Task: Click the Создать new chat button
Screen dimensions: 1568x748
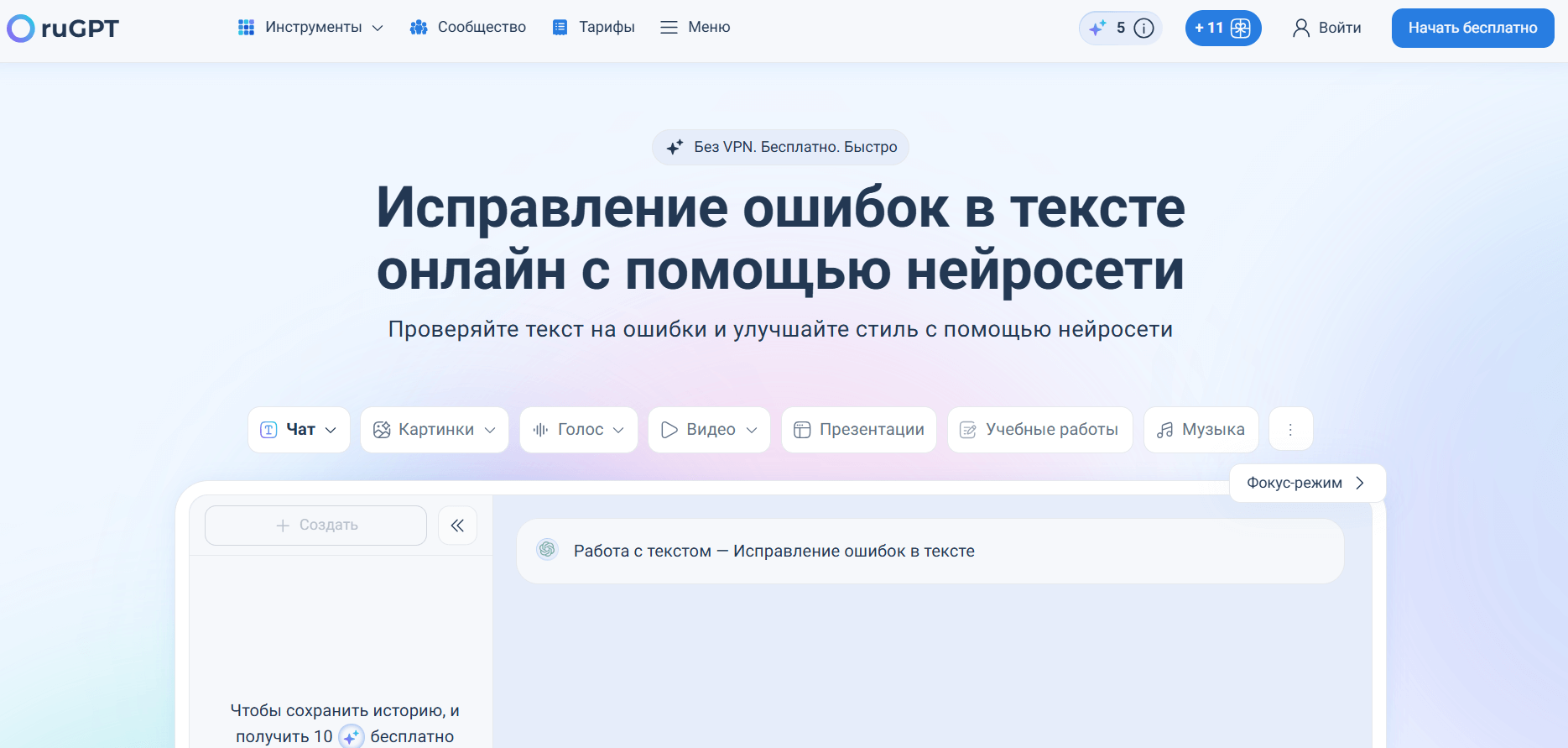Action: pos(316,526)
